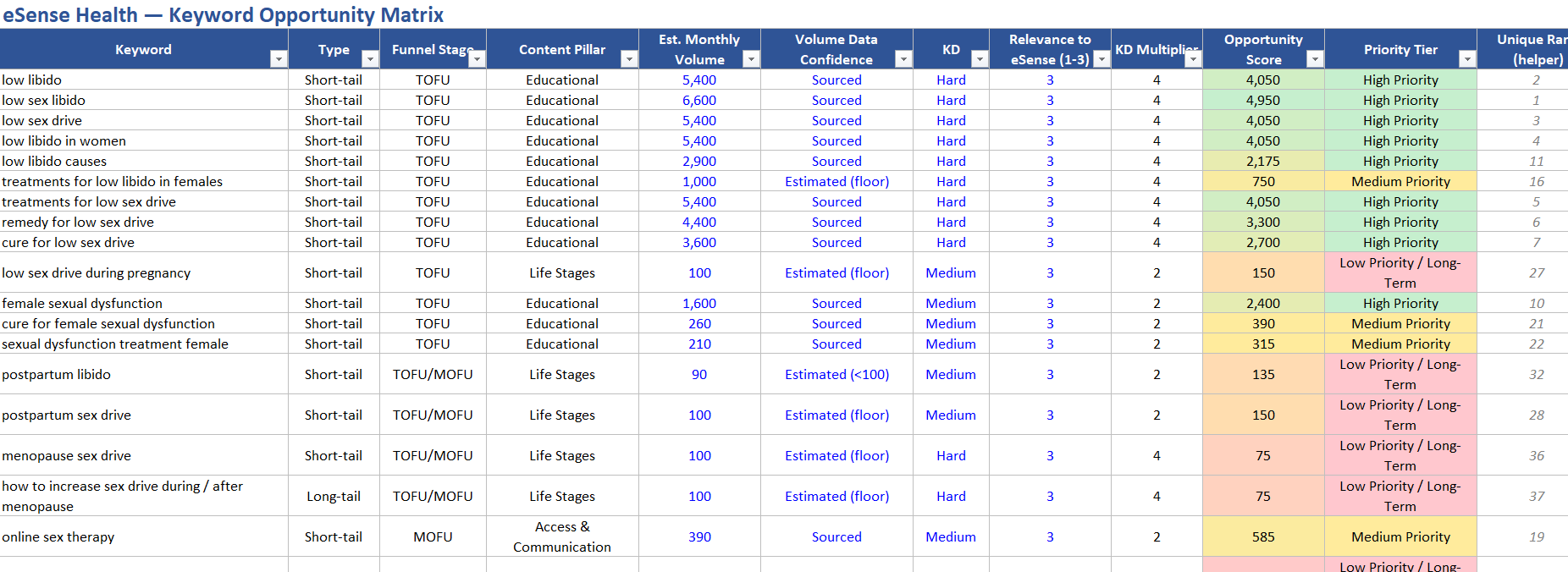Select the 'postpartum libido' keyword cell
This screenshot has height=572, width=1568.
pos(144,374)
